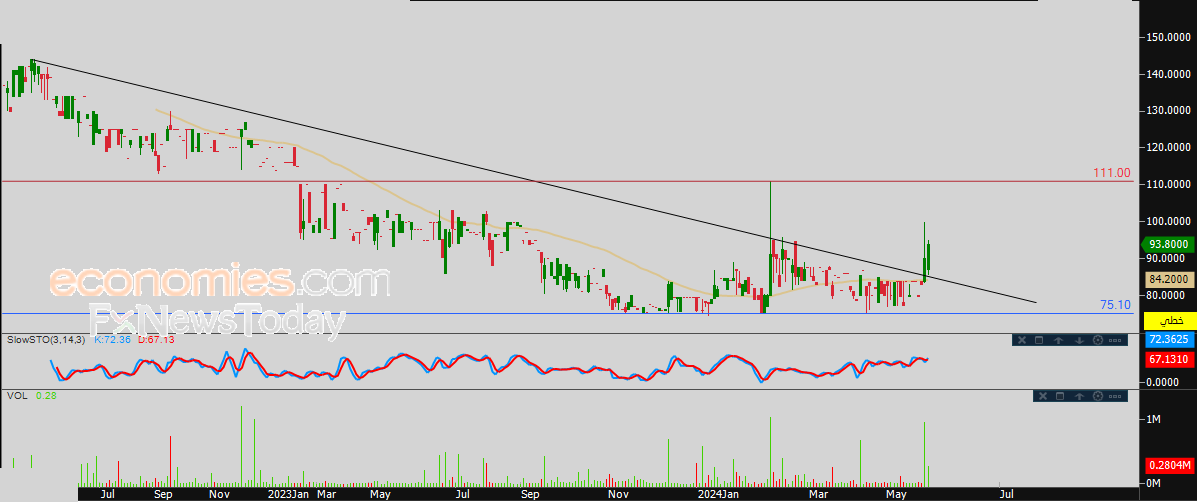The height and width of the screenshot is (502, 1197).
Task: Click the 84.2000 moving average price tag
Action: coord(1167,280)
